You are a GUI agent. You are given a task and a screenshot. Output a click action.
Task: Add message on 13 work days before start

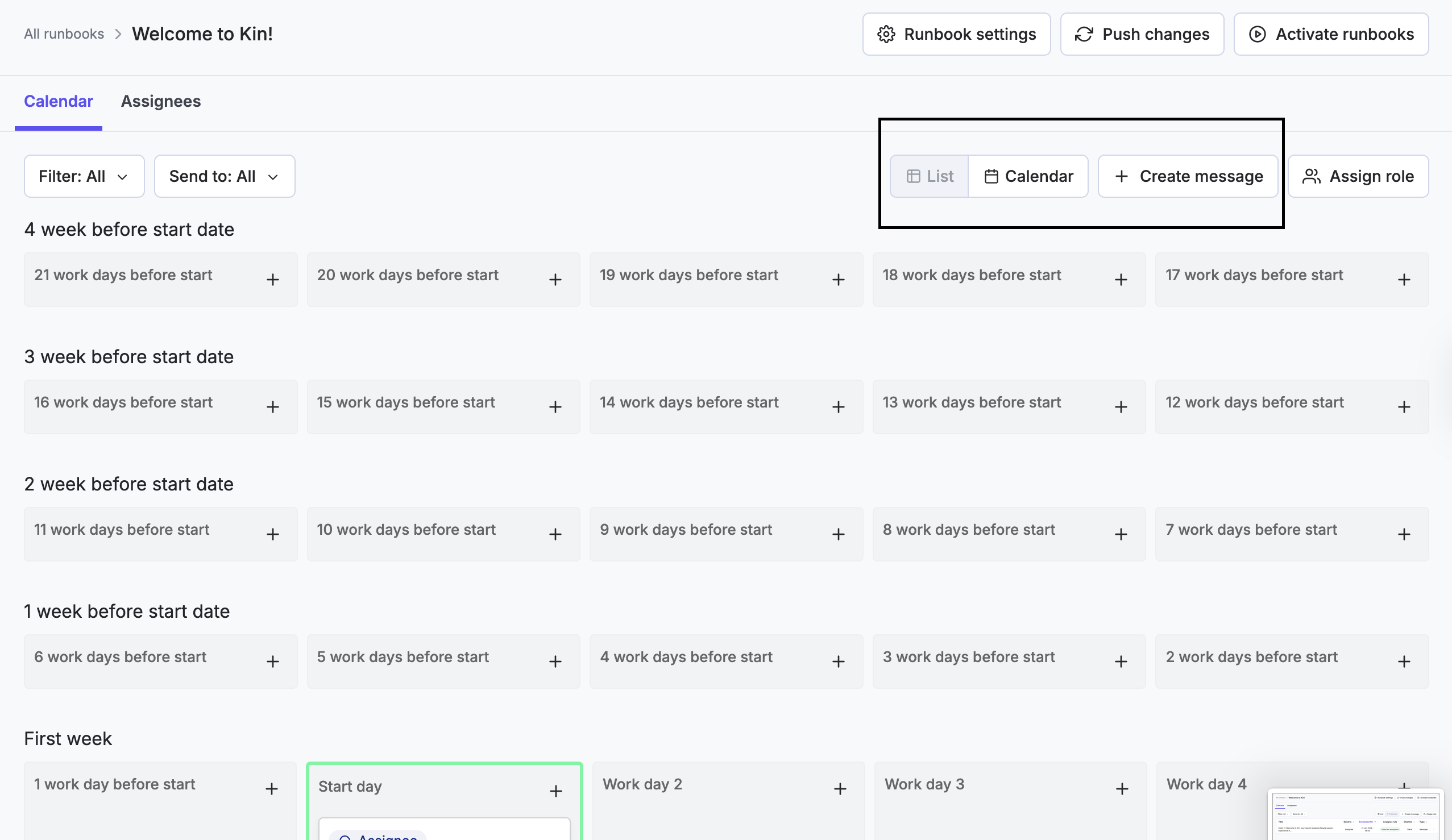pyautogui.click(x=1121, y=407)
